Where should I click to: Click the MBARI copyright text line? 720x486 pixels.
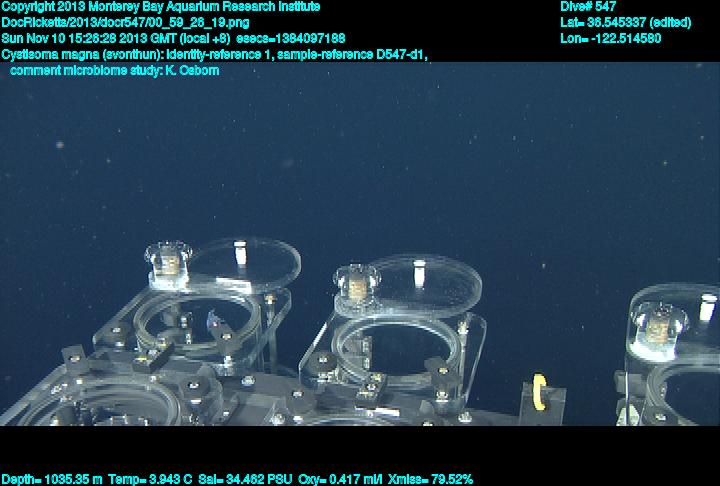click(x=160, y=7)
